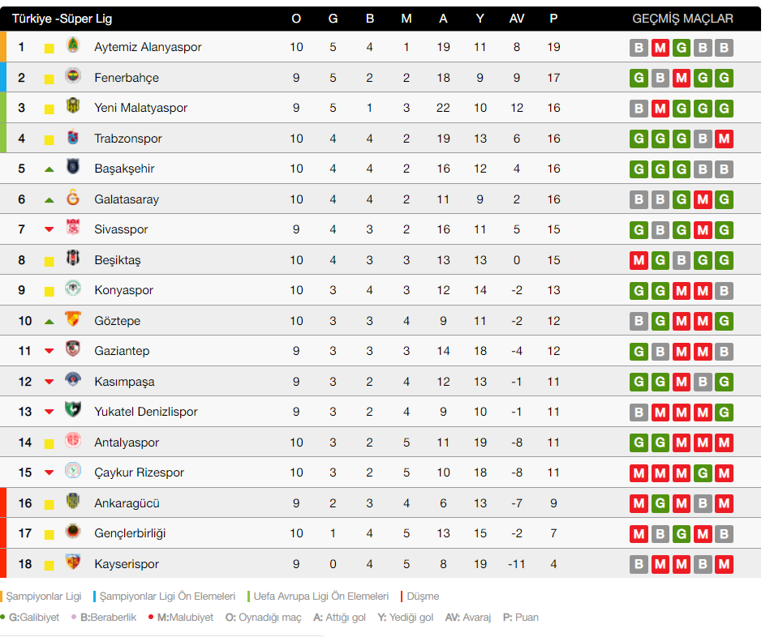
Task: Click the Yeni Malatyaspor crest
Action: [72, 108]
